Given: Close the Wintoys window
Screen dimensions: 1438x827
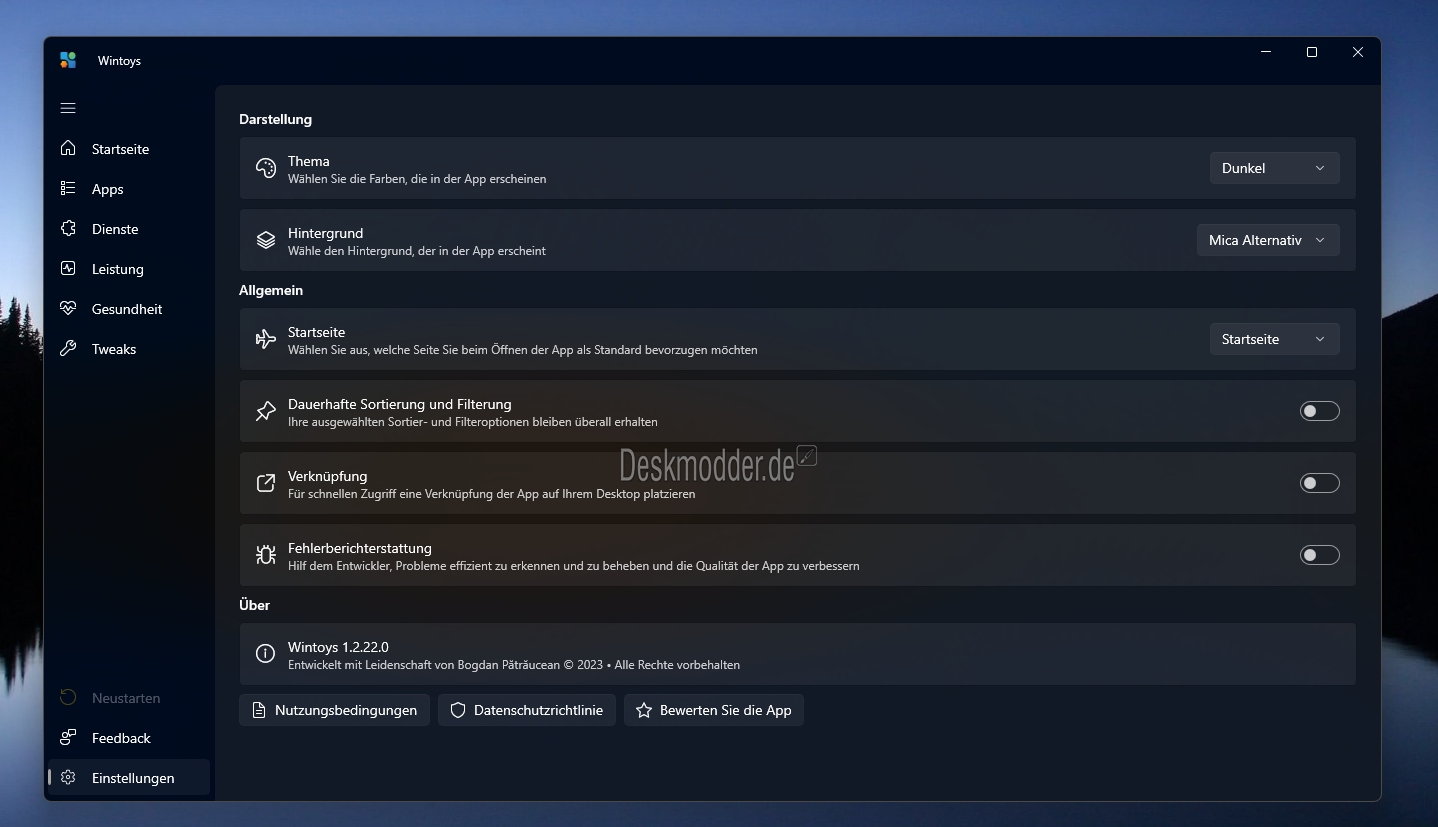Looking at the screenshot, I should [x=1358, y=52].
